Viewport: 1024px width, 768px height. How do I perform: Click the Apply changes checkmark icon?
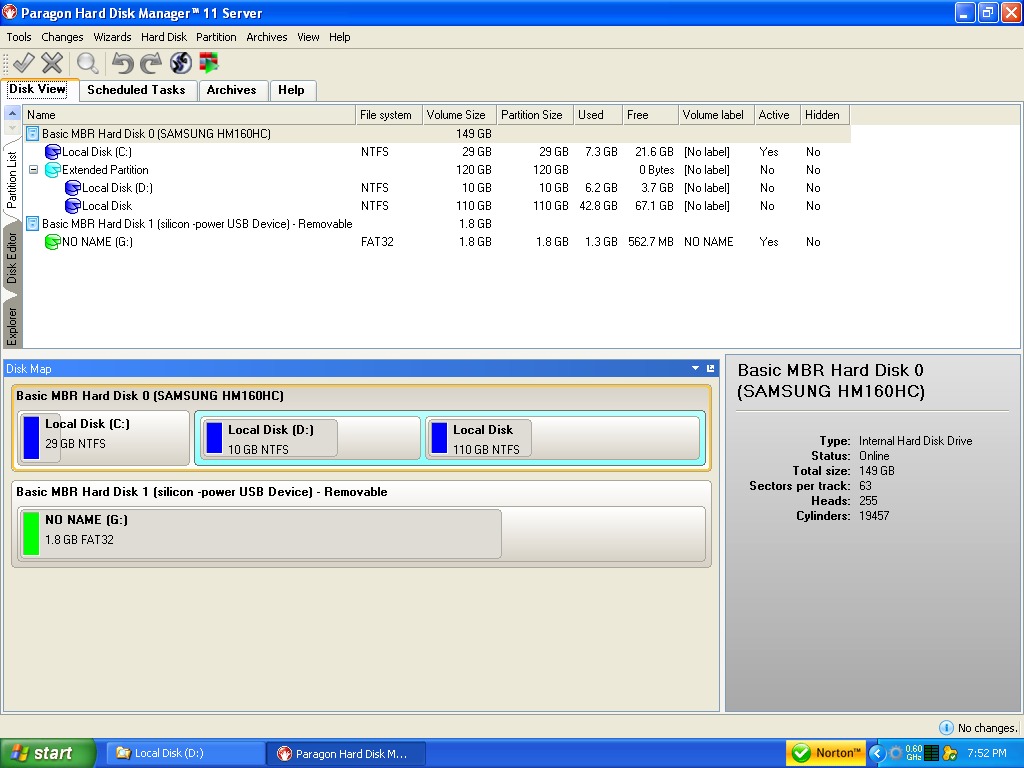(x=24, y=63)
